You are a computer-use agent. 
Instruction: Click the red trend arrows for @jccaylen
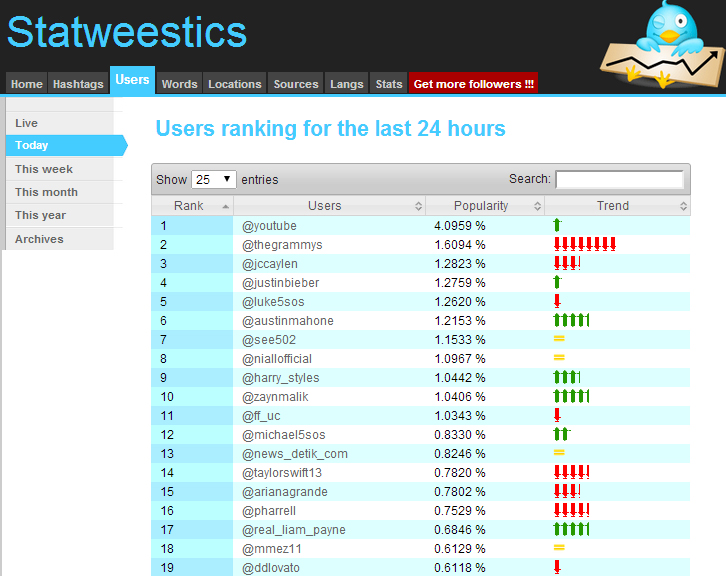point(567,263)
